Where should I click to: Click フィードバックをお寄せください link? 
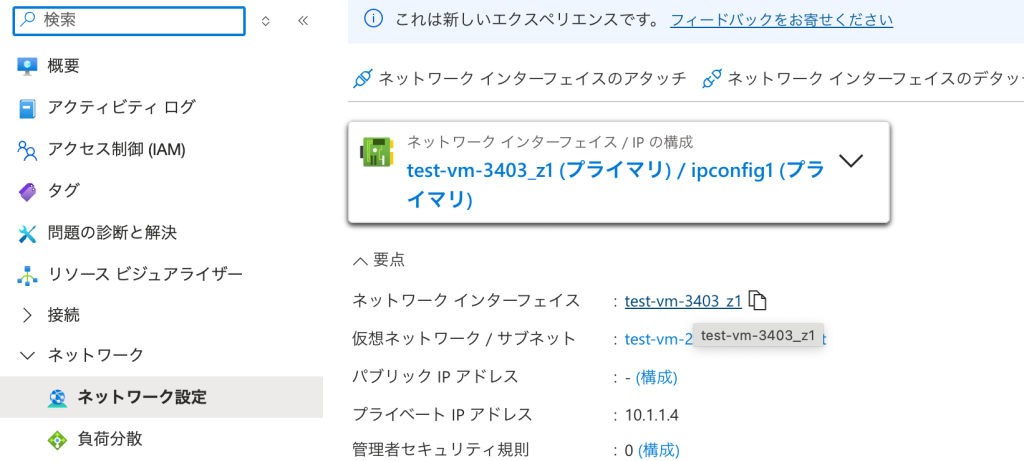pyautogui.click(x=781, y=19)
